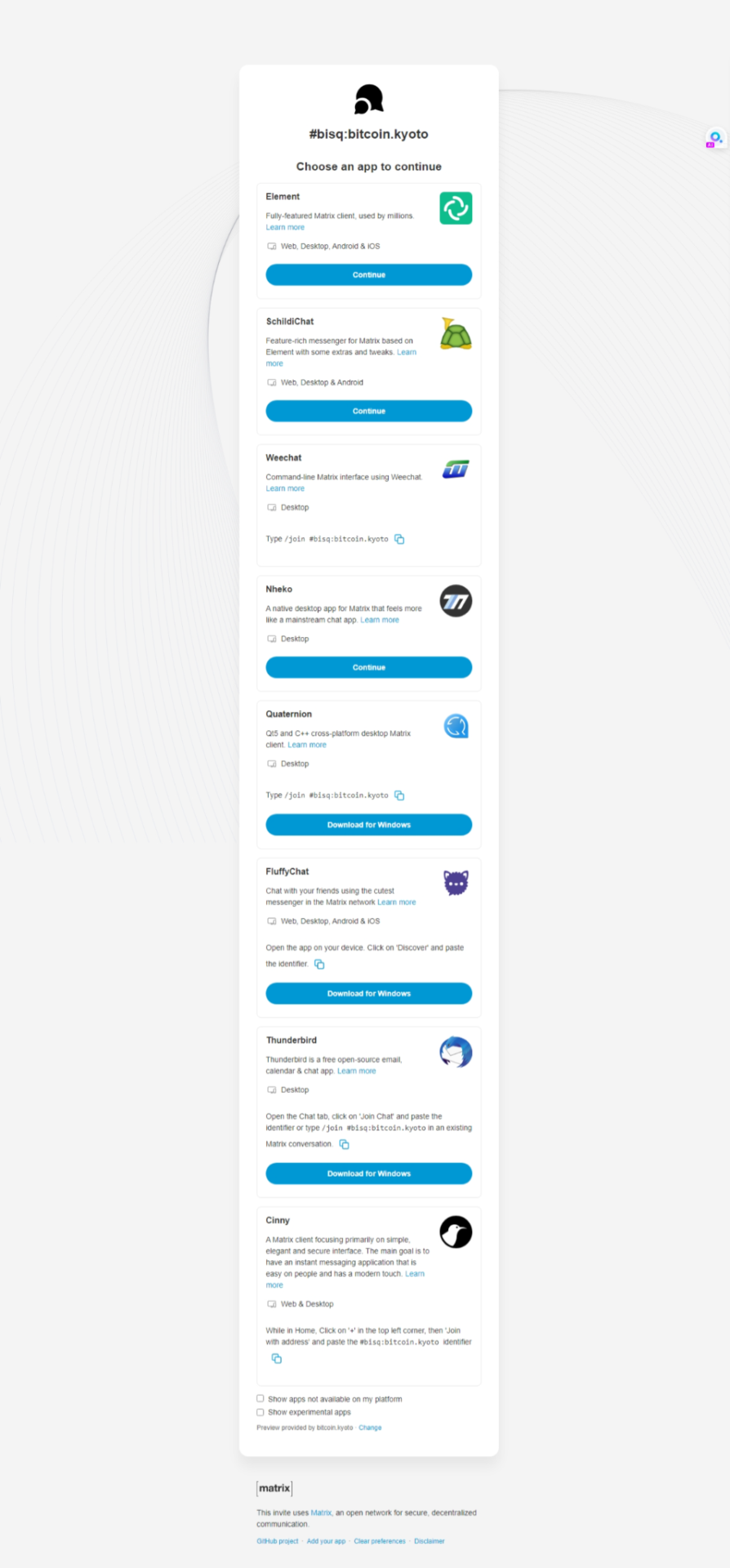Image resolution: width=730 pixels, height=1568 pixels.
Task: Copy the Weechat join command
Action: (x=399, y=539)
